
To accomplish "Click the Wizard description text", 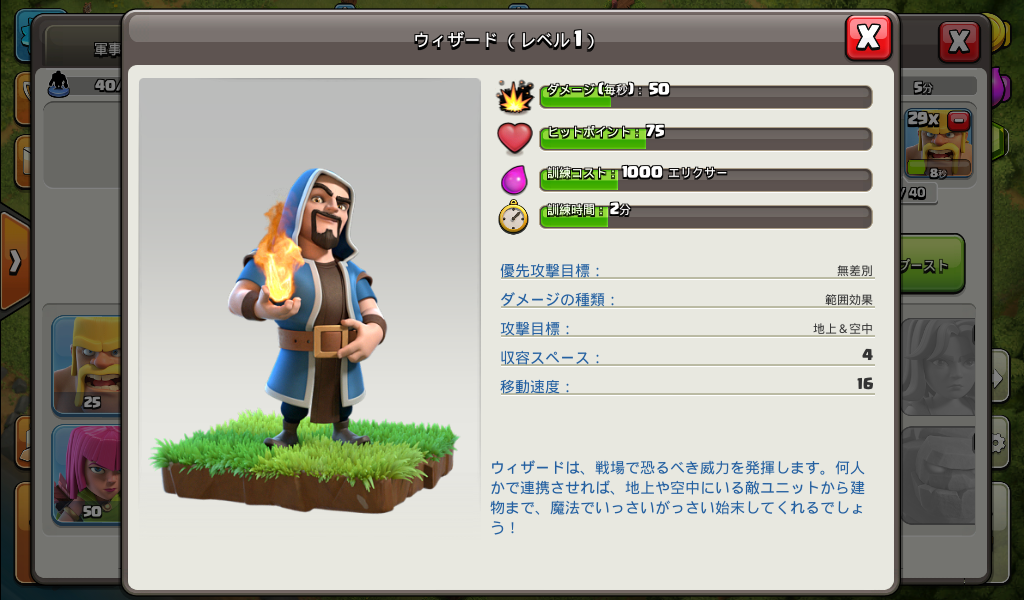I will (x=678, y=497).
